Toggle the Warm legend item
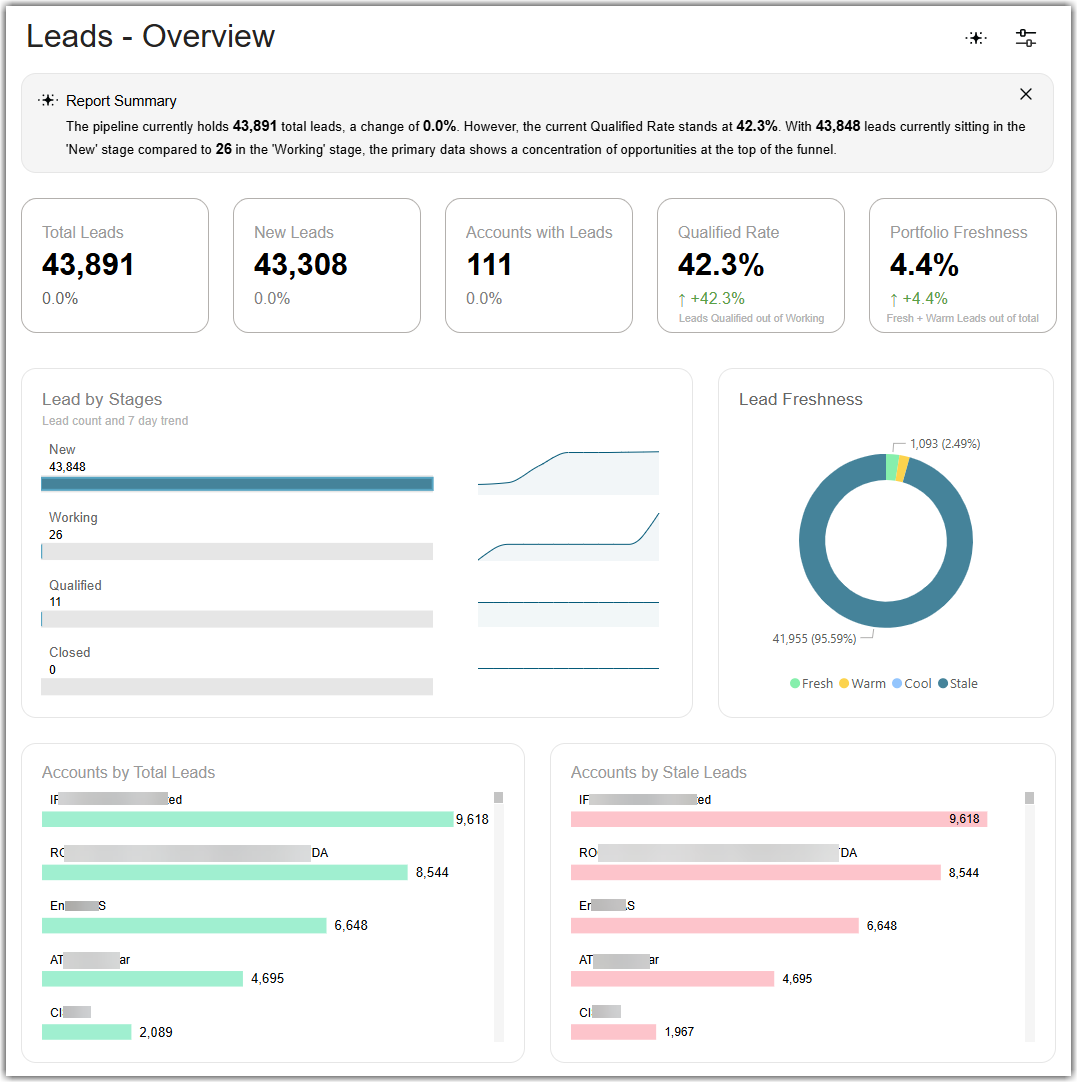This screenshot has height=1083, width=1078. click(862, 683)
